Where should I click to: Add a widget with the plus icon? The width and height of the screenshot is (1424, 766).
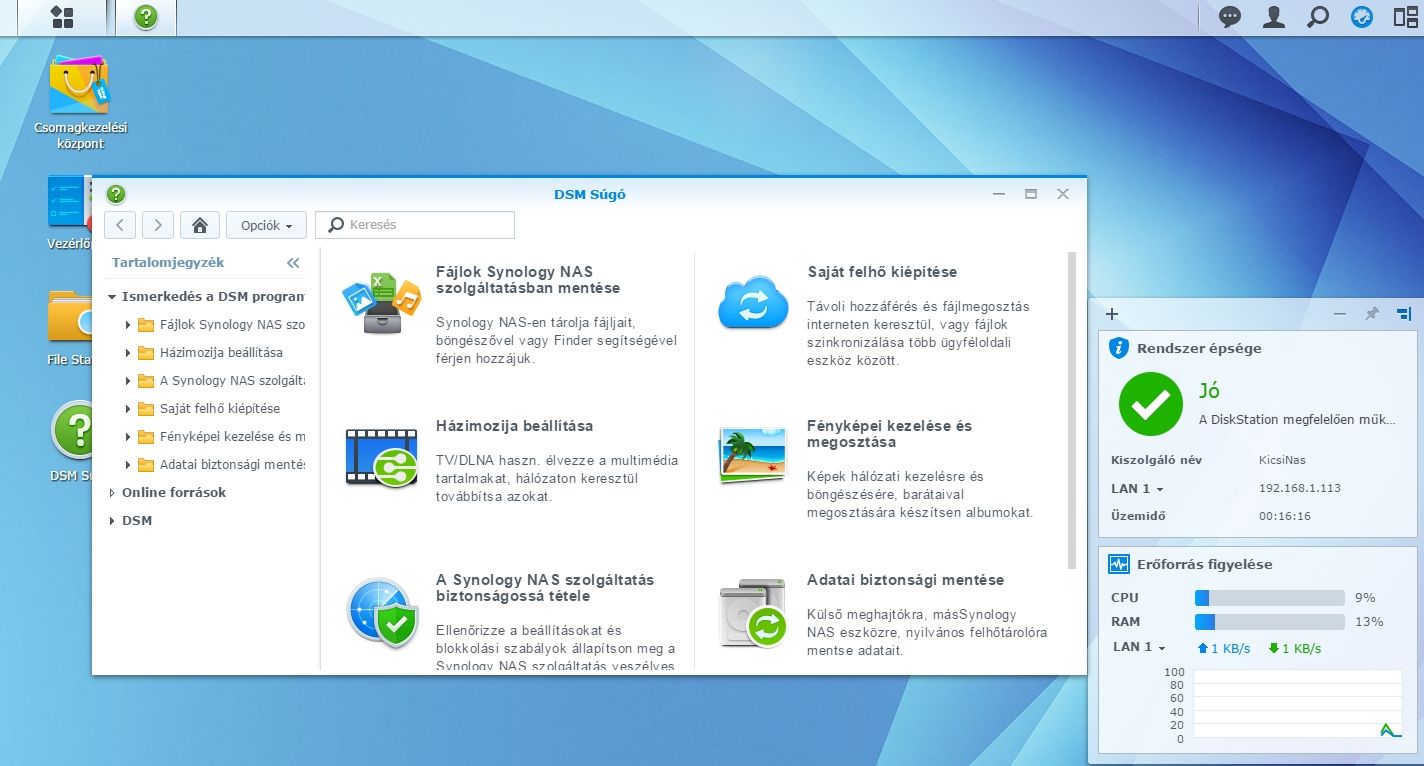click(x=1112, y=314)
